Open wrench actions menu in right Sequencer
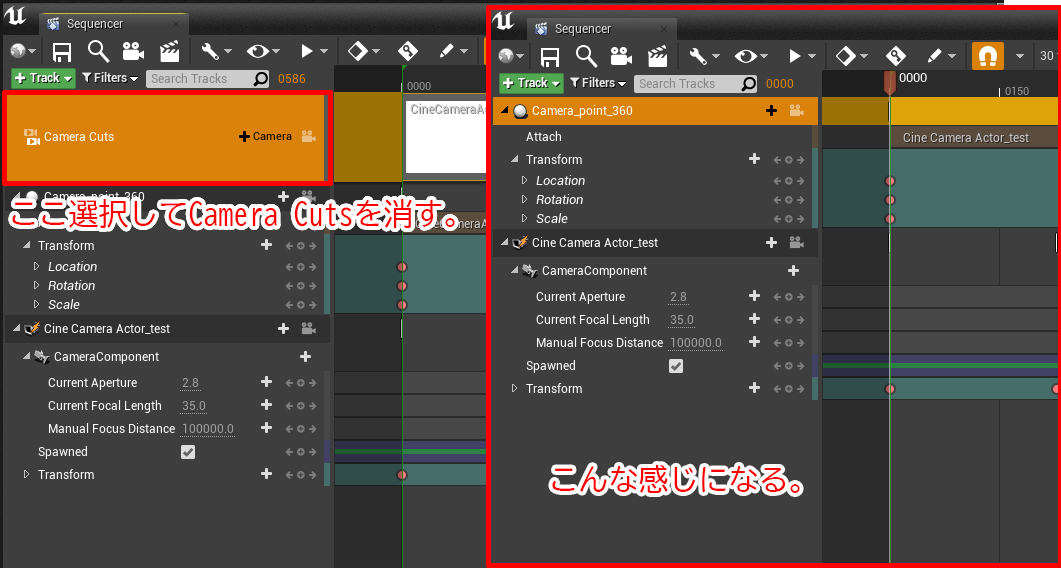 coord(704,56)
